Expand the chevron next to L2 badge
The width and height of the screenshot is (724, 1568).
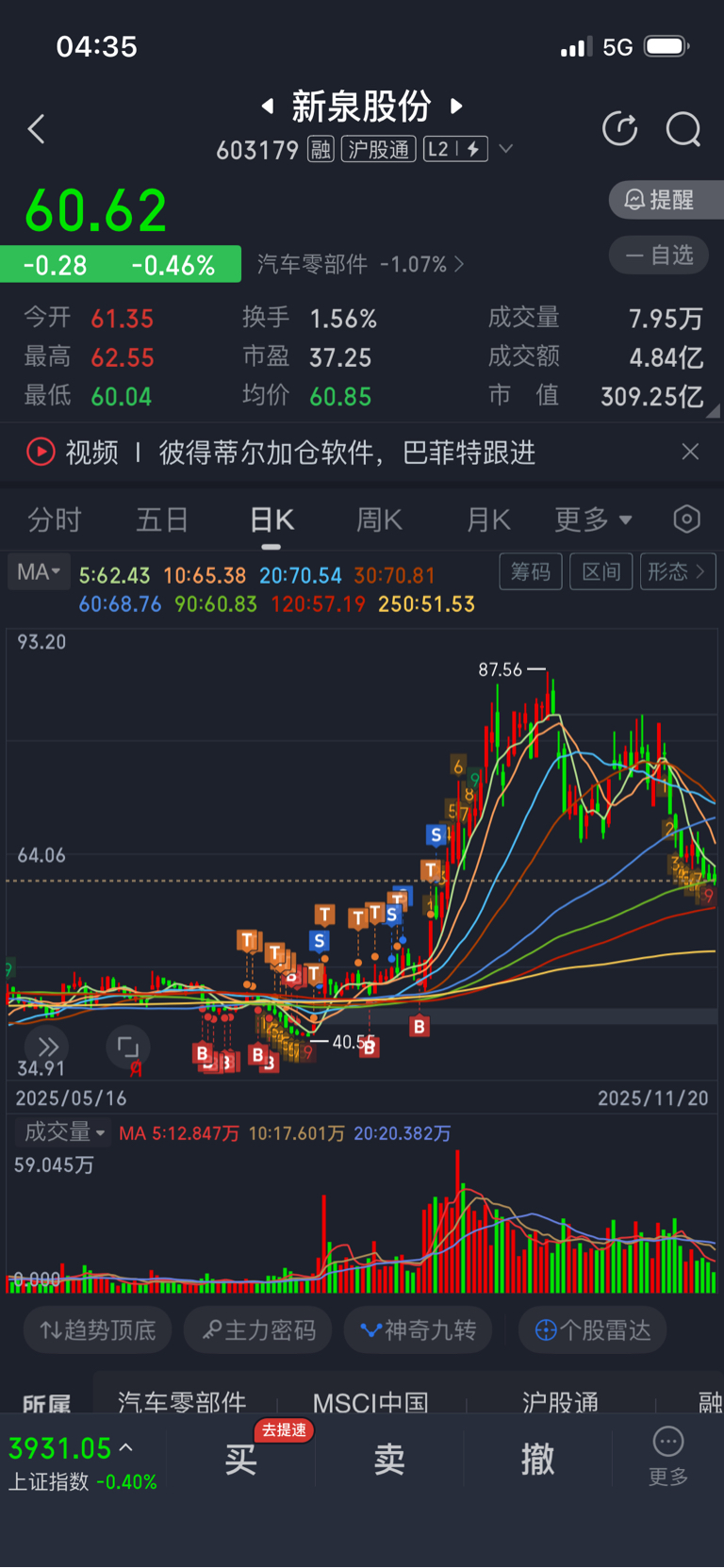[506, 149]
